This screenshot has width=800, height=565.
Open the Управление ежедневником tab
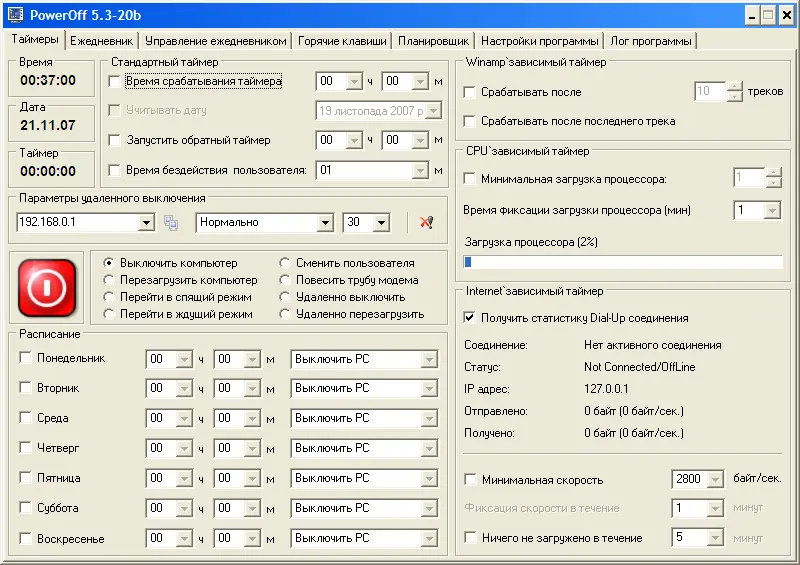click(215, 41)
